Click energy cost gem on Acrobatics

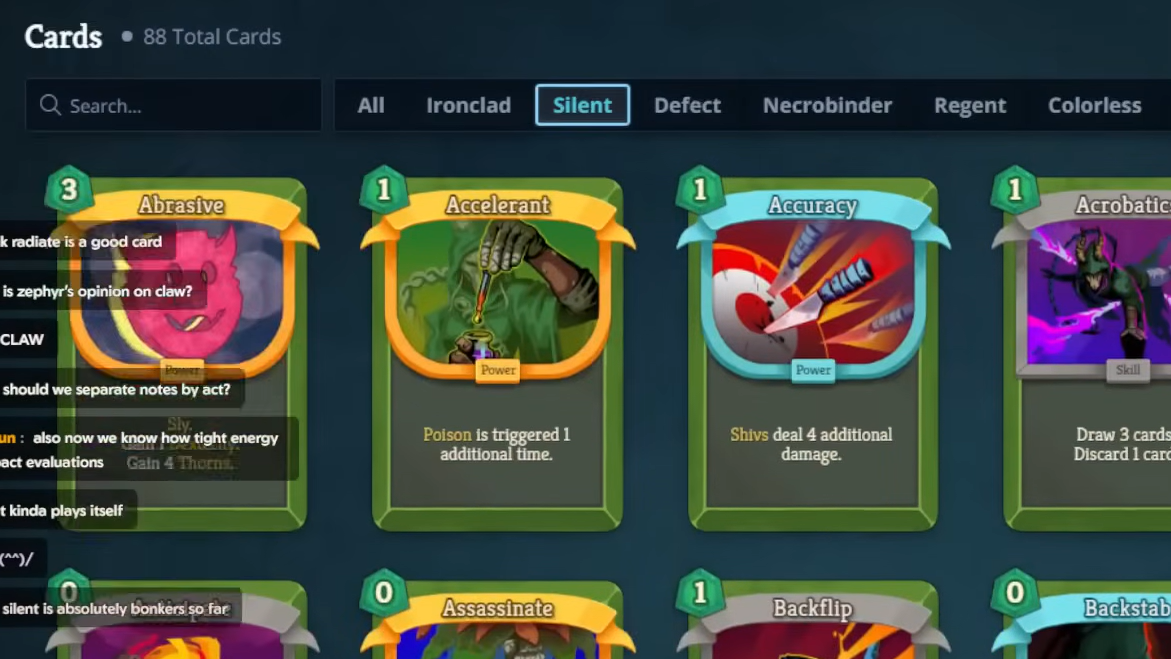[x=1015, y=190]
